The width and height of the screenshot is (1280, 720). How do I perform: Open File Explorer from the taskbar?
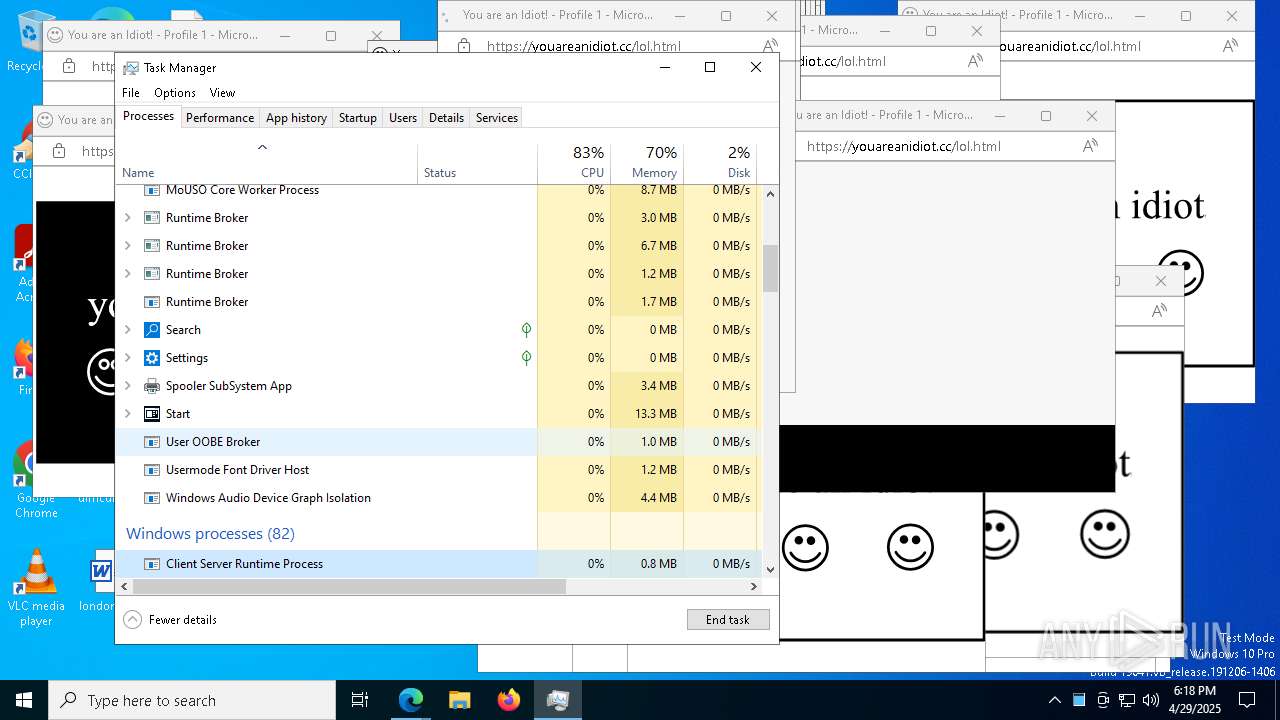[x=460, y=700]
